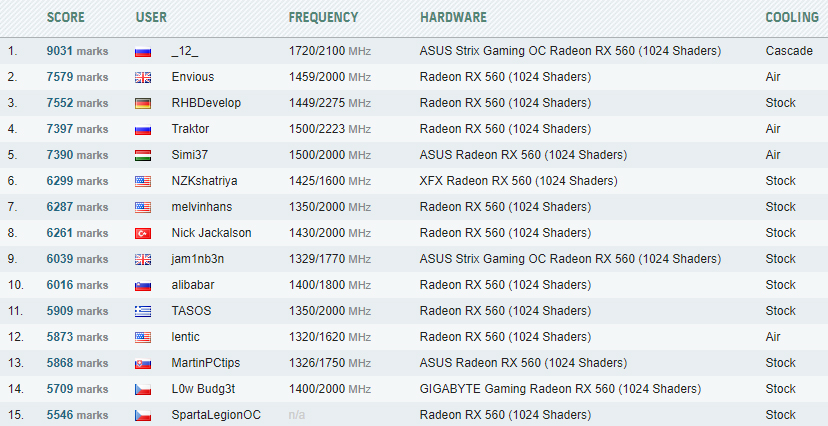
Task: Click the Cascade cooling entry
Action: tap(789, 51)
